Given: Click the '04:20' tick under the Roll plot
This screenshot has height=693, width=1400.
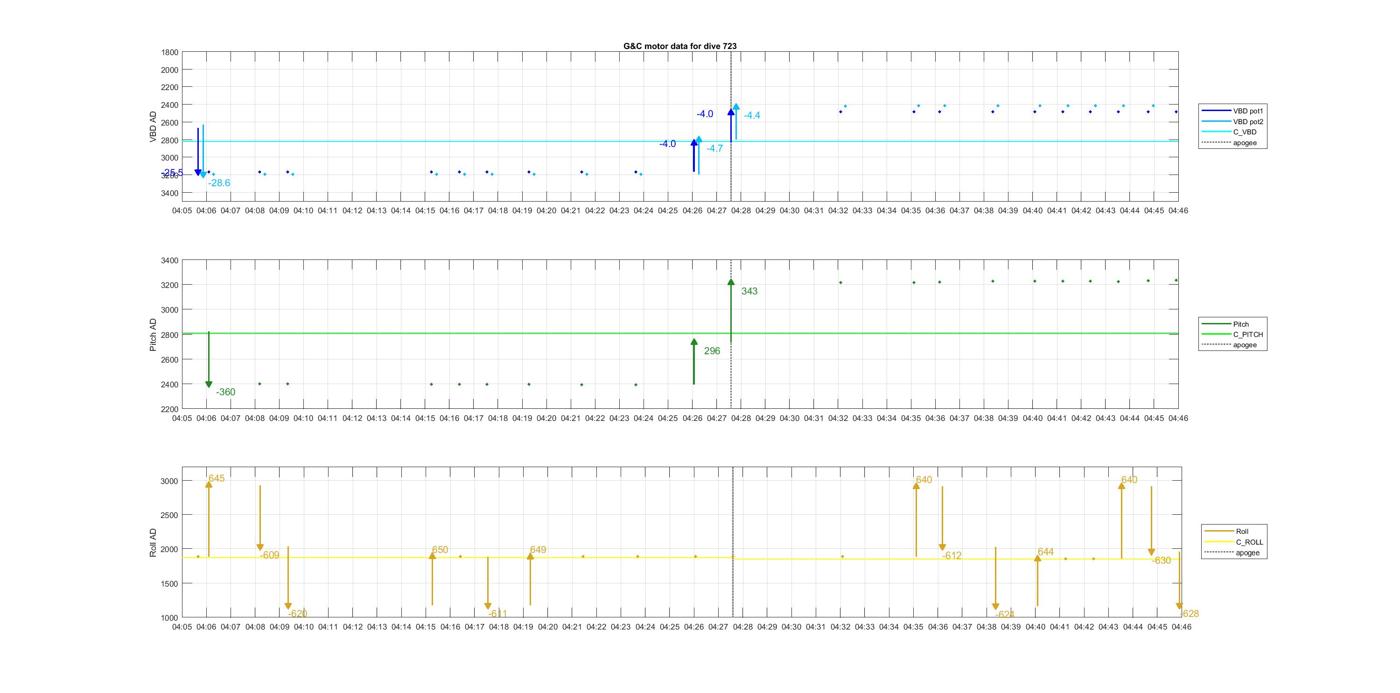Looking at the screenshot, I should pyautogui.click(x=547, y=627).
